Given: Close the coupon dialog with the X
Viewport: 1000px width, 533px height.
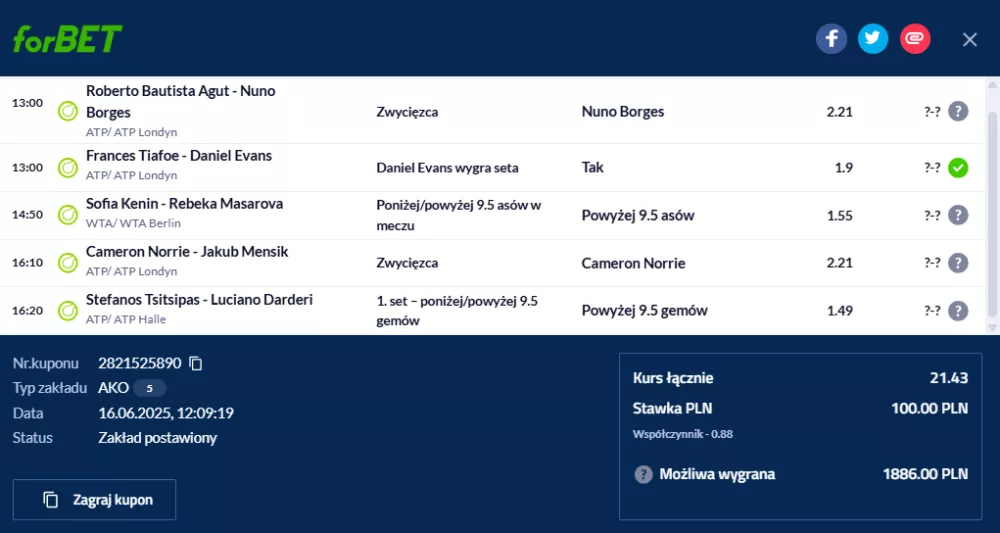Looking at the screenshot, I should pyautogui.click(x=969, y=40).
